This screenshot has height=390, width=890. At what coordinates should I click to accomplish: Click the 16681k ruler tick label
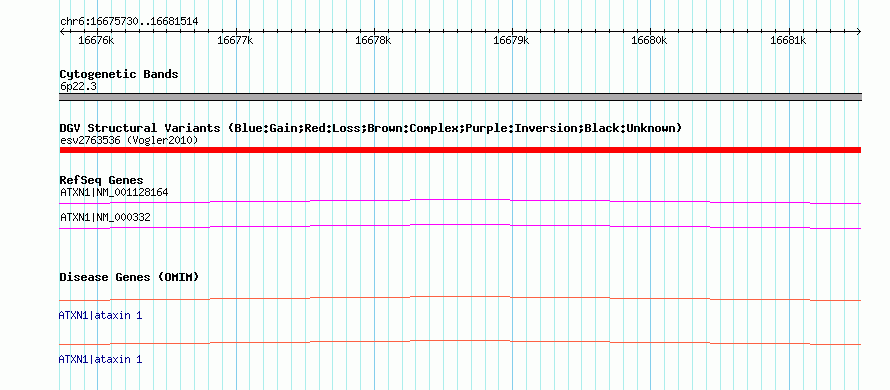pos(788,40)
